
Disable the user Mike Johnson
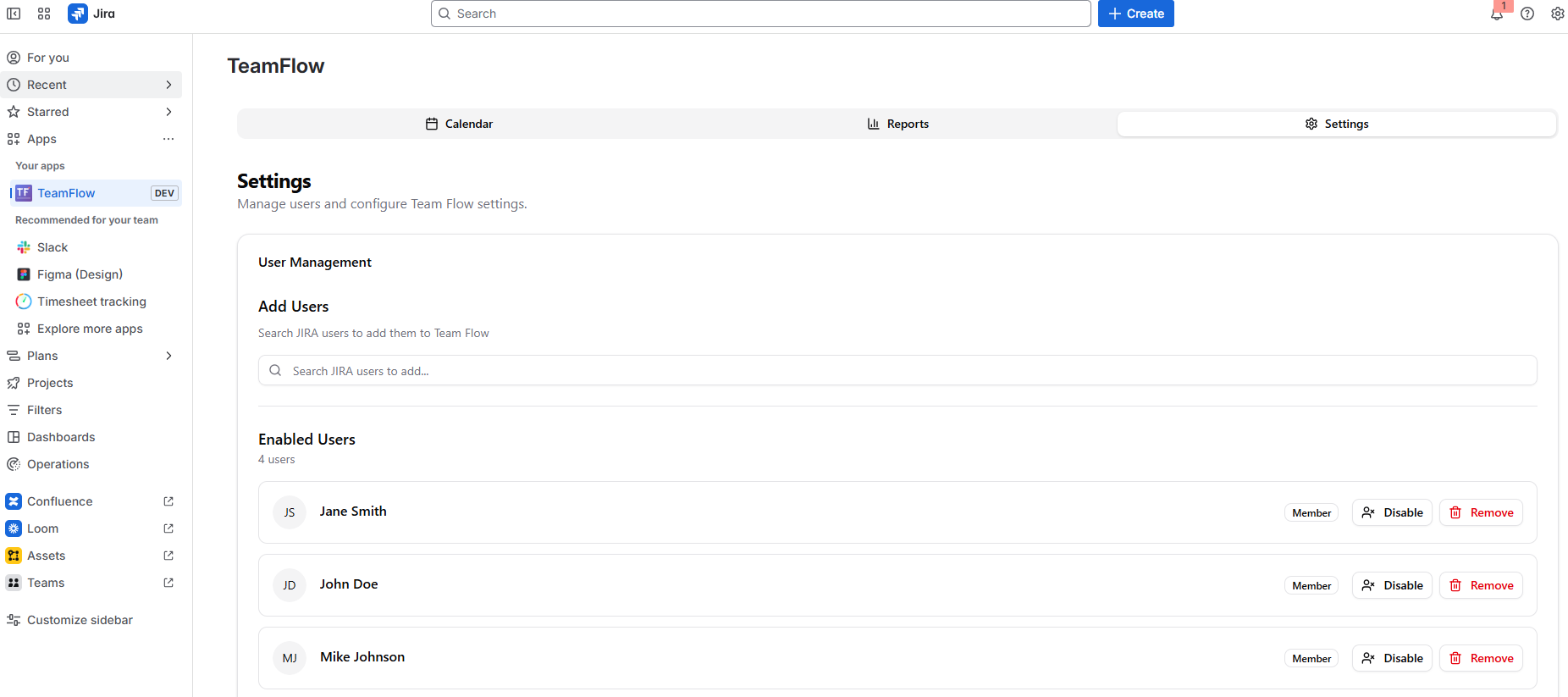1392,658
